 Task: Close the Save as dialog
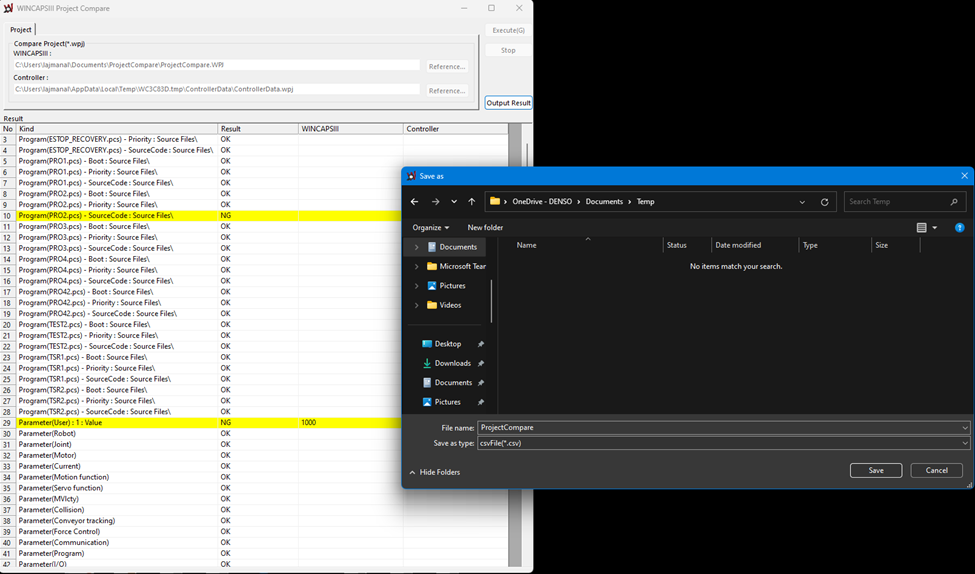click(x=964, y=176)
